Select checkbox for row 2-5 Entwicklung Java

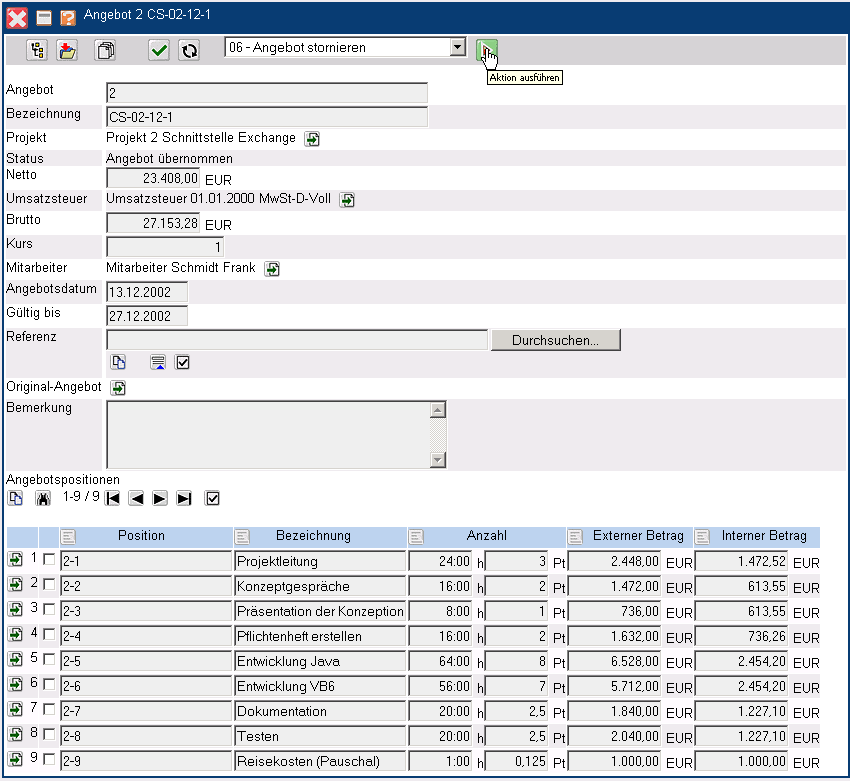coord(49,660)
